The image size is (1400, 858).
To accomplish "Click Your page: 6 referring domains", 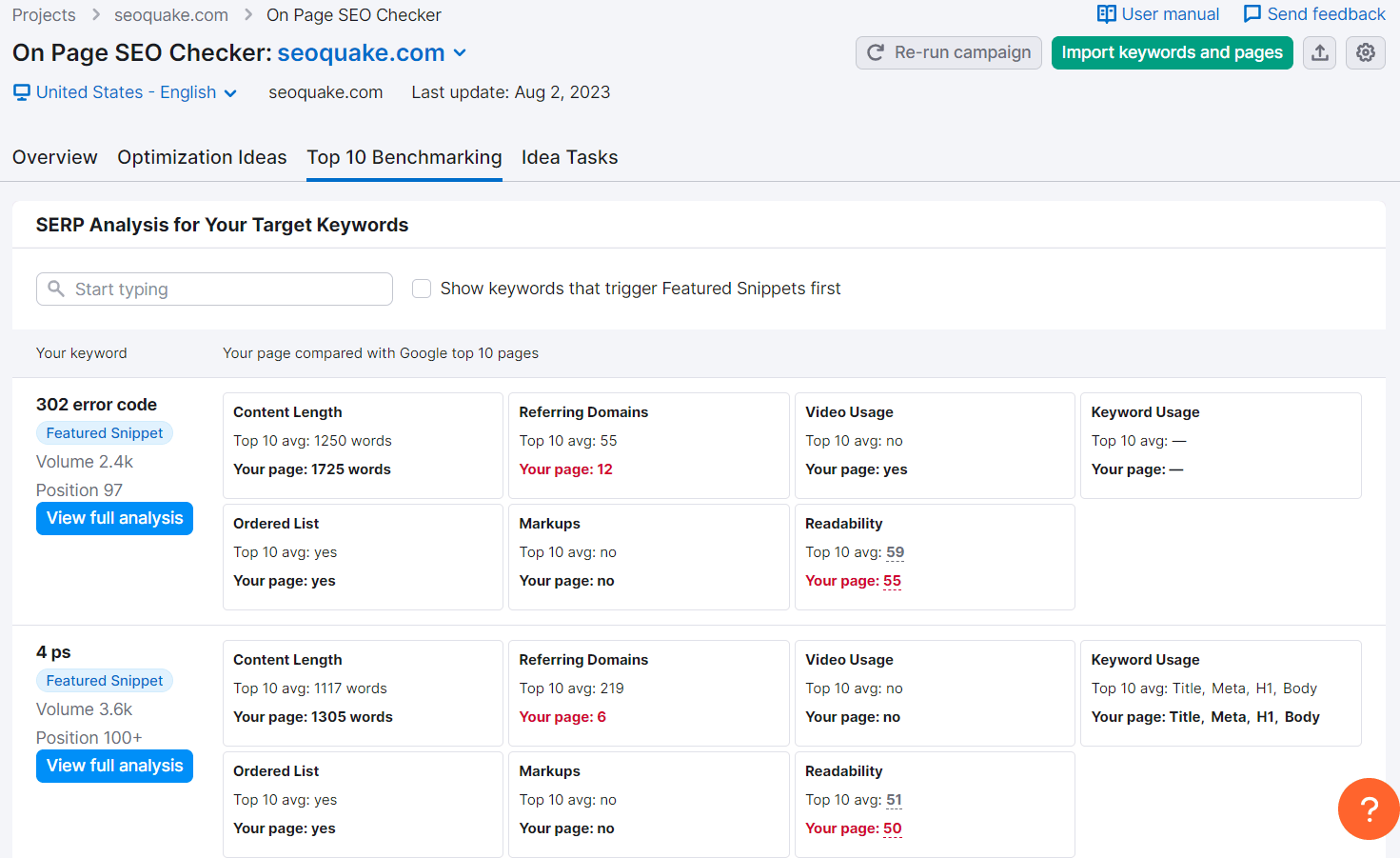I will pyautogui.click(x=562, y=717).
